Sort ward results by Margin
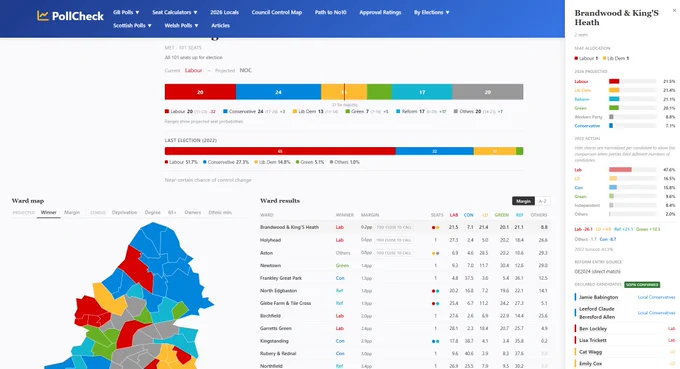This screenshot has width=680, height=369. point(523,201)
